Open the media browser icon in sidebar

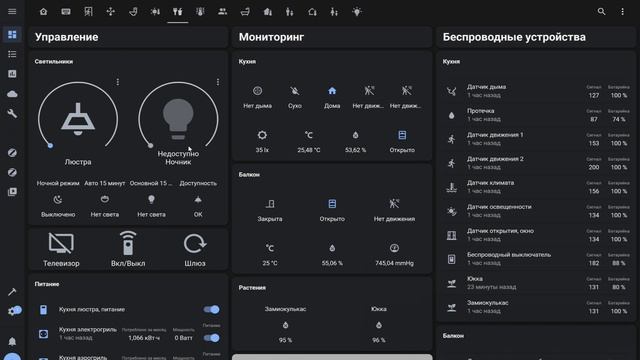(x=12, y=192)
